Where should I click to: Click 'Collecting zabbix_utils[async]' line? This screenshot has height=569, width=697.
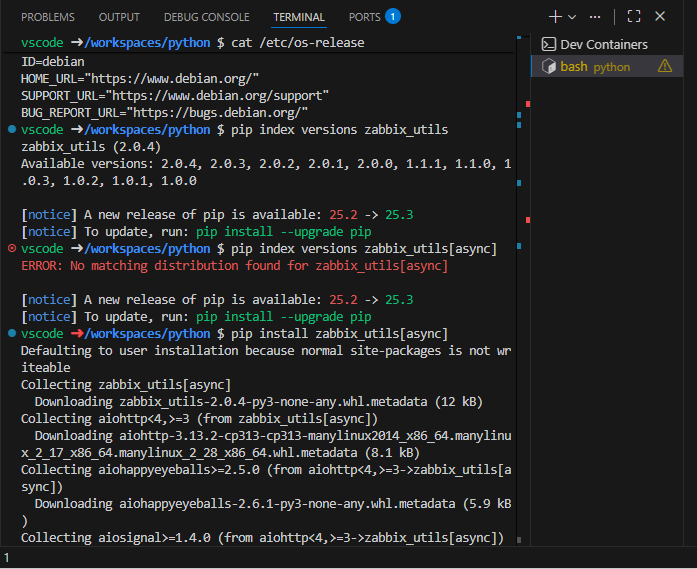click(x=126, y=385)
